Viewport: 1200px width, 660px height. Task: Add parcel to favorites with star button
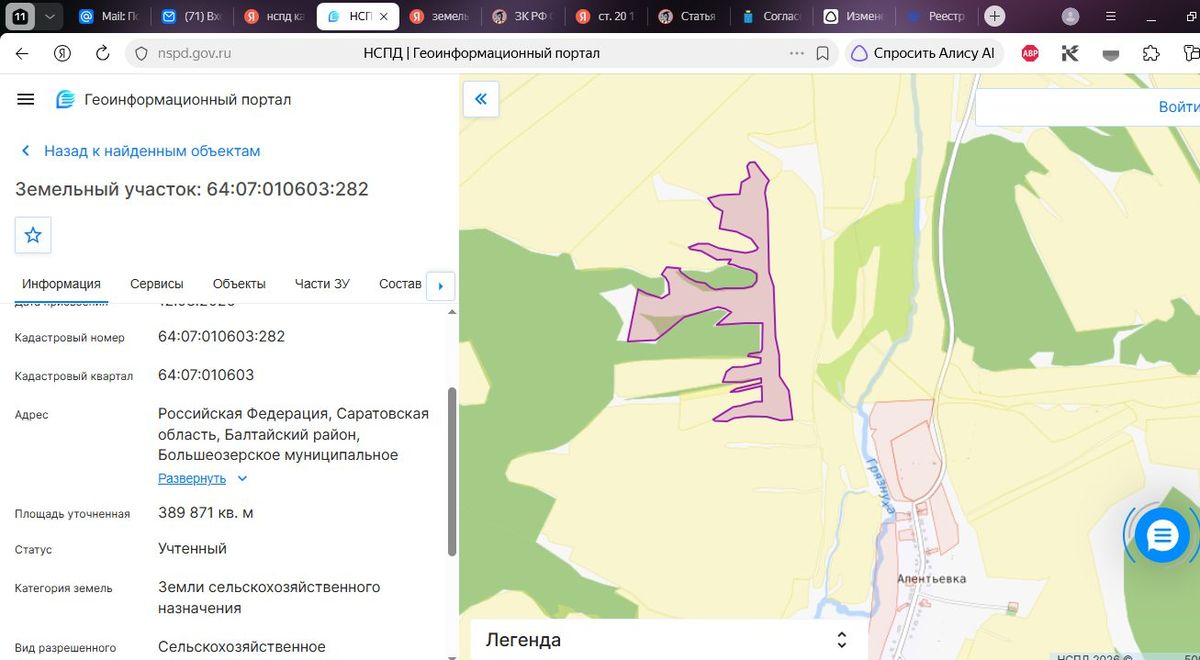pyautogui.click(x=33, y=235)
